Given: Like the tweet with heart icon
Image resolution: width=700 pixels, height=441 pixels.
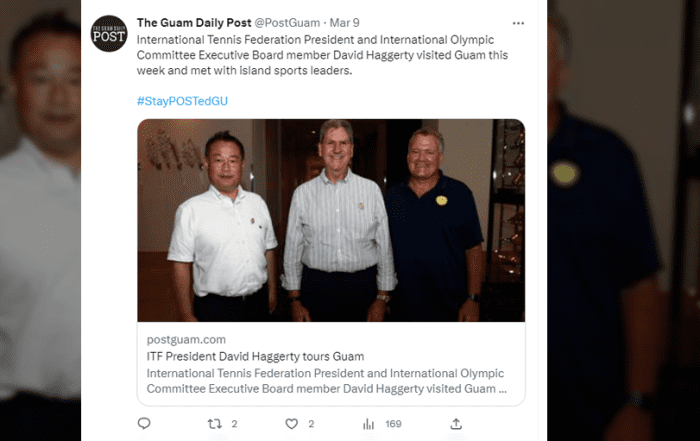Looking at the screenshot, I should point(292,424).
